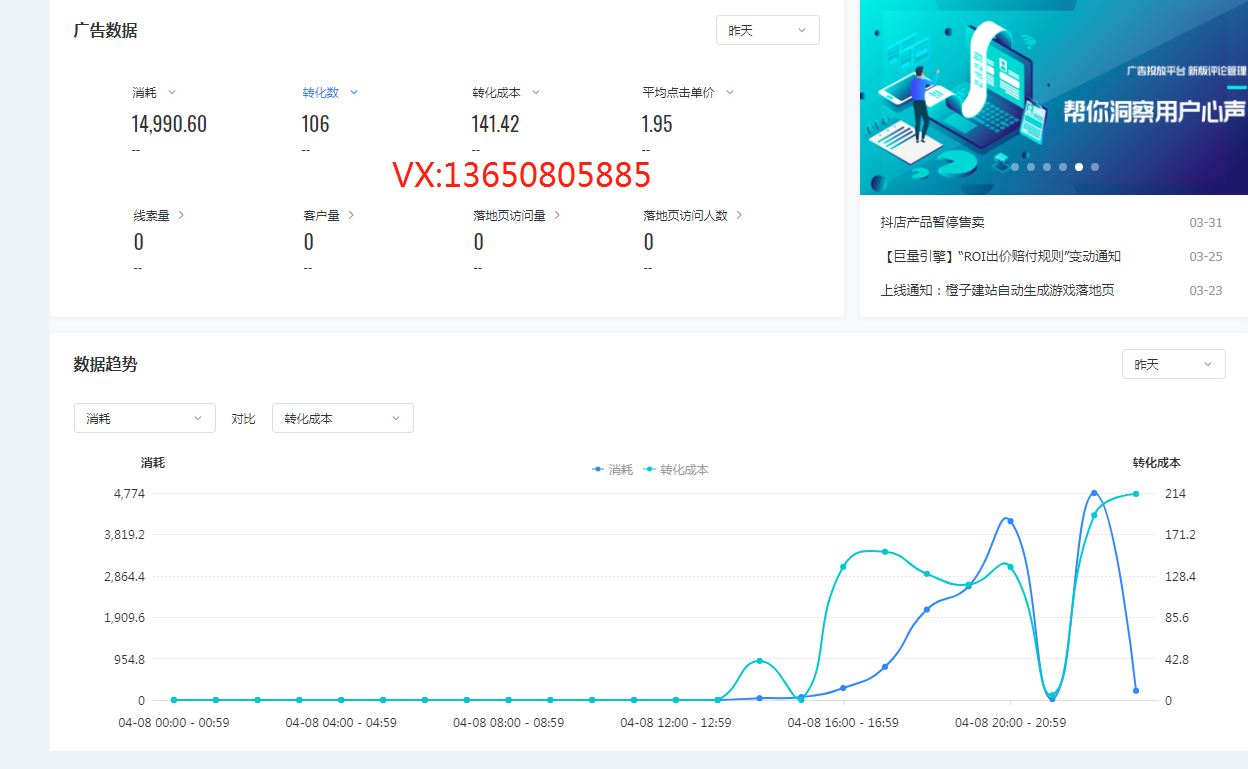This screenshot has height=769, width=1248.
Task: Click the 转化成本 peak point at 214
Action: [1136, 494]
